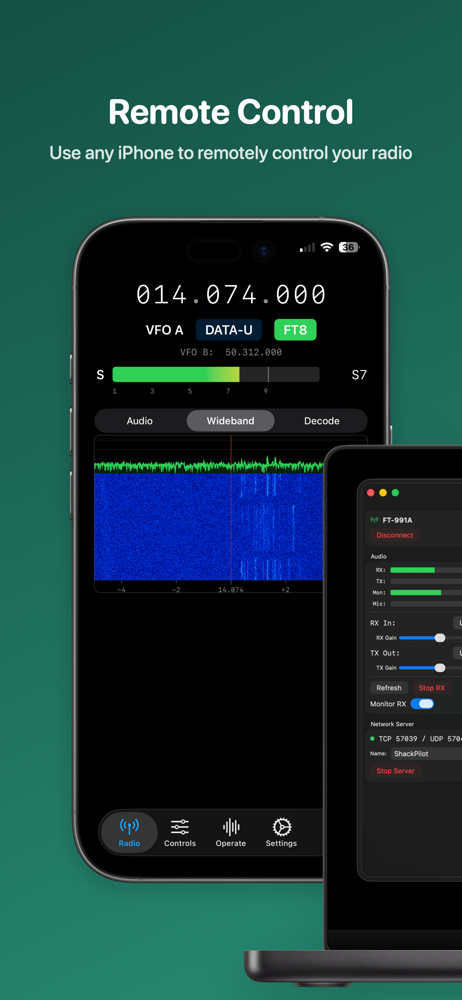Screen dimensions: 462x1000
Task: Open the Radio tab icon
Action: coord(129,827)
